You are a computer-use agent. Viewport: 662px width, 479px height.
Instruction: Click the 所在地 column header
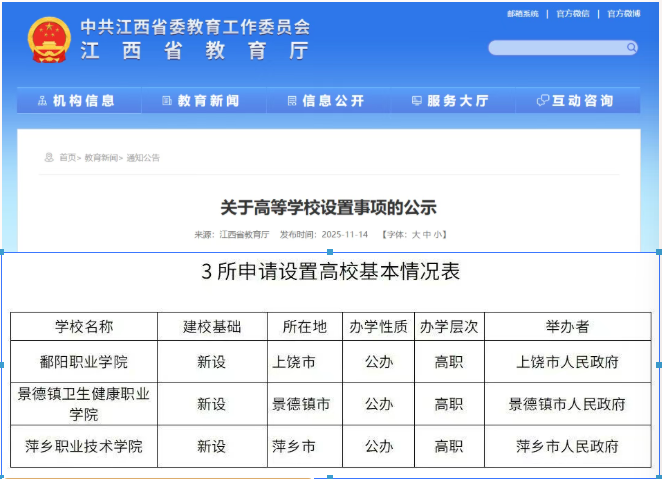pyautogui.click(x=305, y=327)
